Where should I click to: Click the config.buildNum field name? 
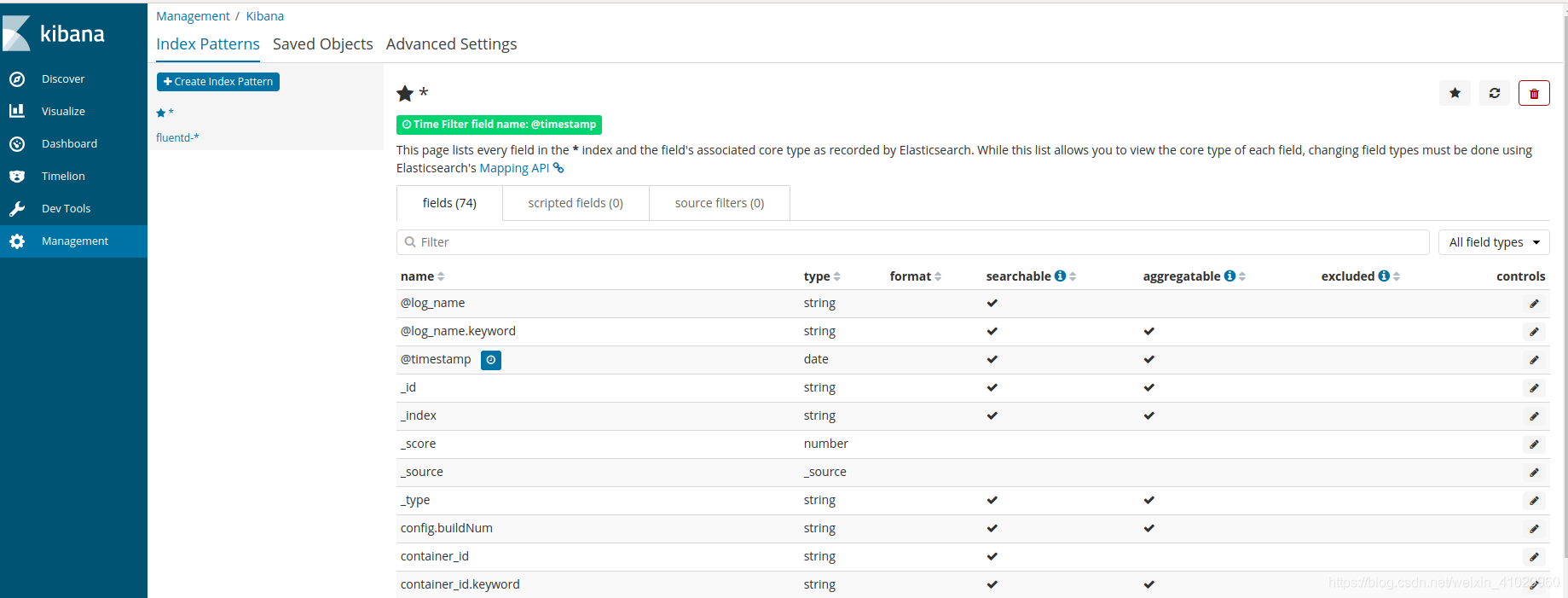pos(447,528)
